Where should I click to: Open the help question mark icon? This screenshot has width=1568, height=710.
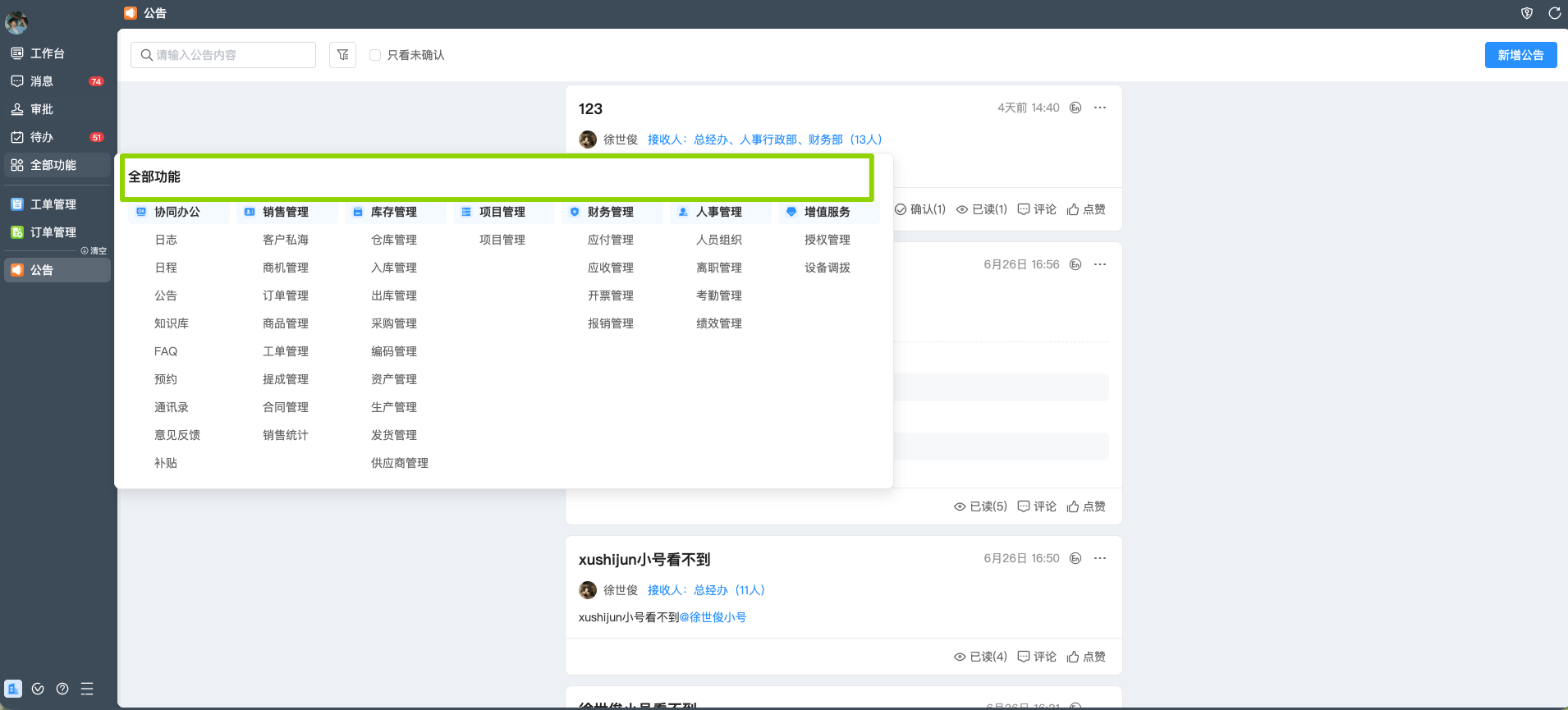(x=62, y=689)
